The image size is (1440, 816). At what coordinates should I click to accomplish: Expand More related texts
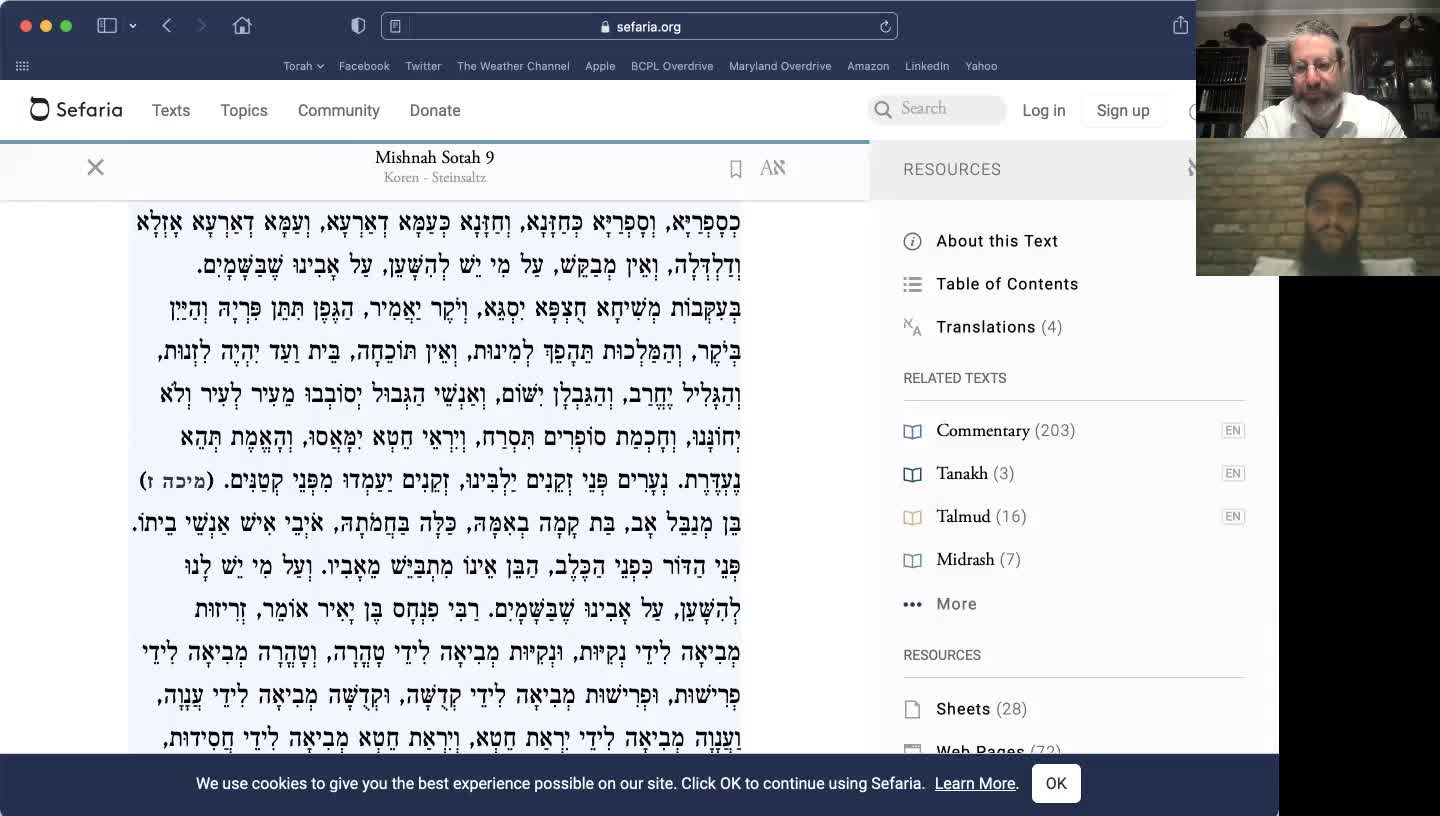(940, 604)
